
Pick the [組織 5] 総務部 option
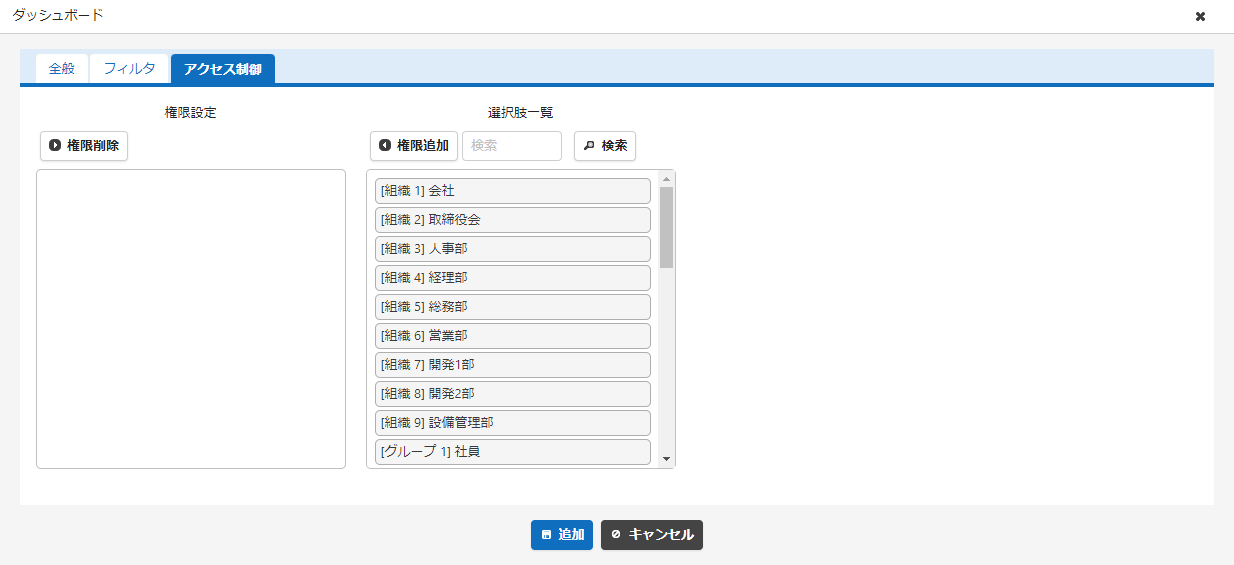(513, 306)
